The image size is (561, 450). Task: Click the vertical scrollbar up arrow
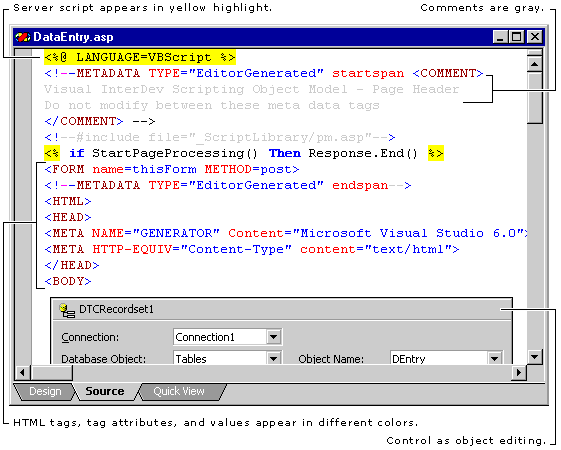click(x=535, y=64)
